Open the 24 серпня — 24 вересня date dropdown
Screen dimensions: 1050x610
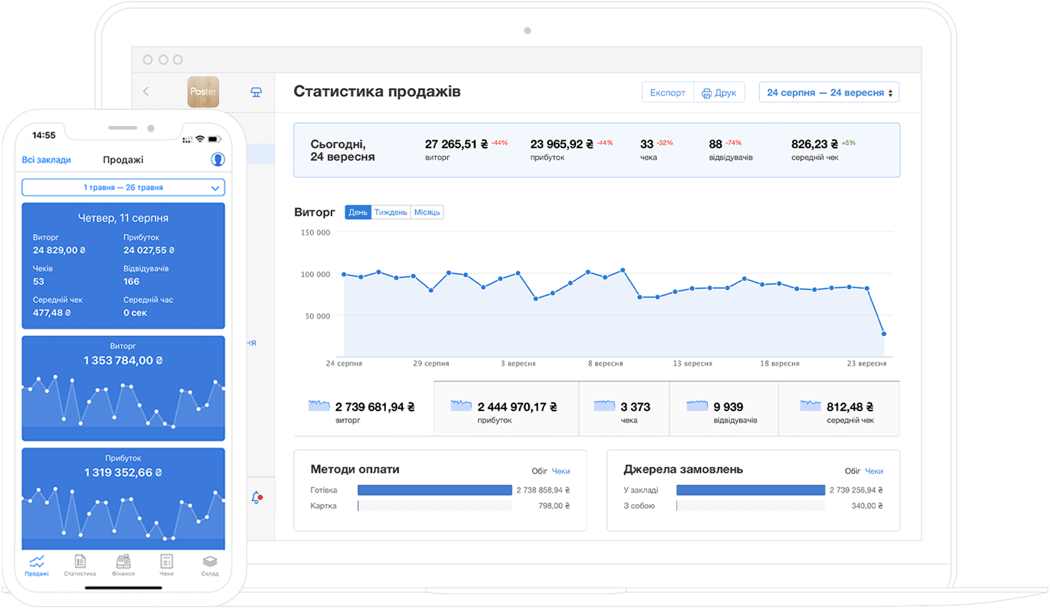click(x=829, y=92)
